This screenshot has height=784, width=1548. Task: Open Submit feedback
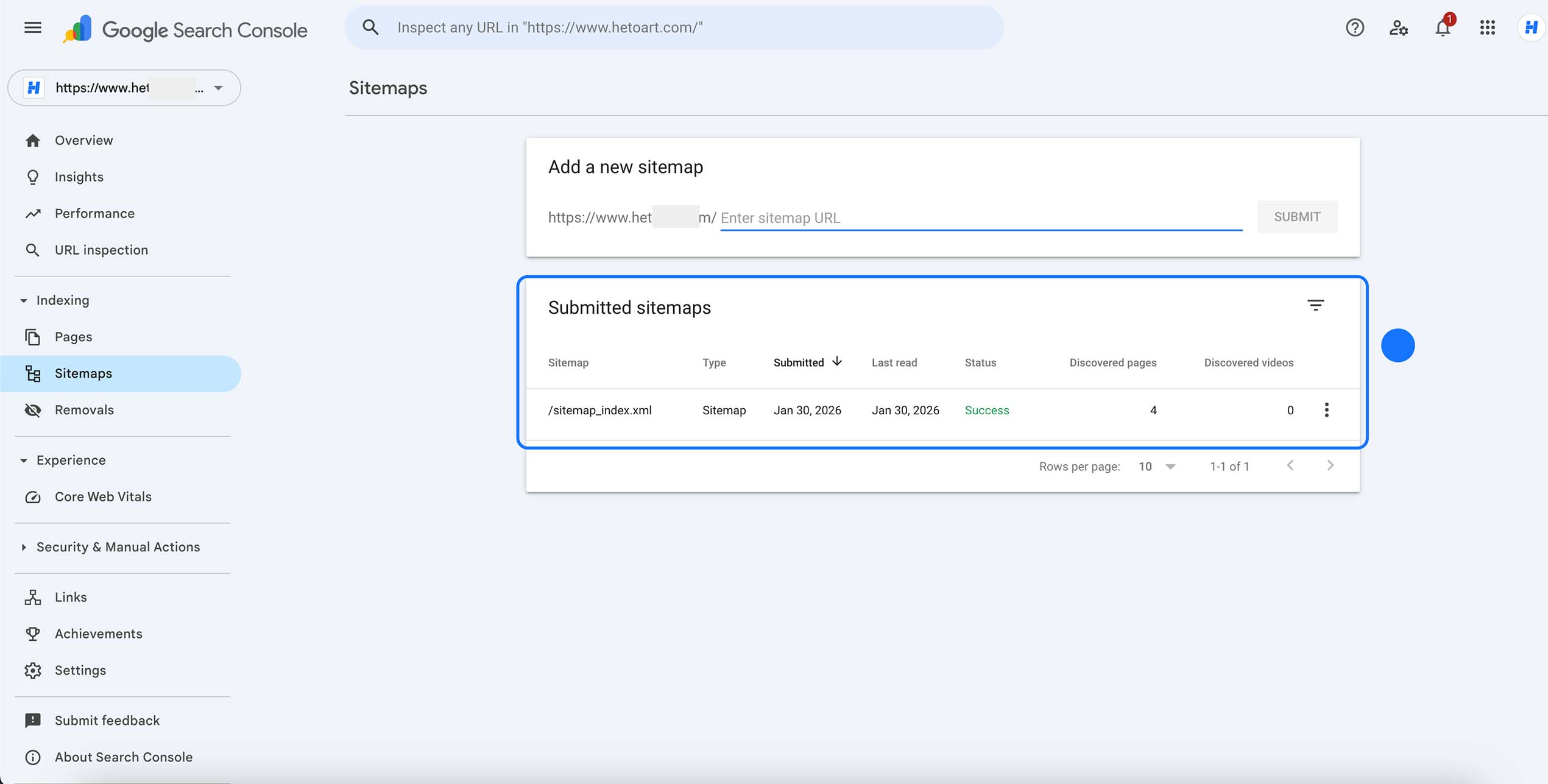click(x=107, y=720)
